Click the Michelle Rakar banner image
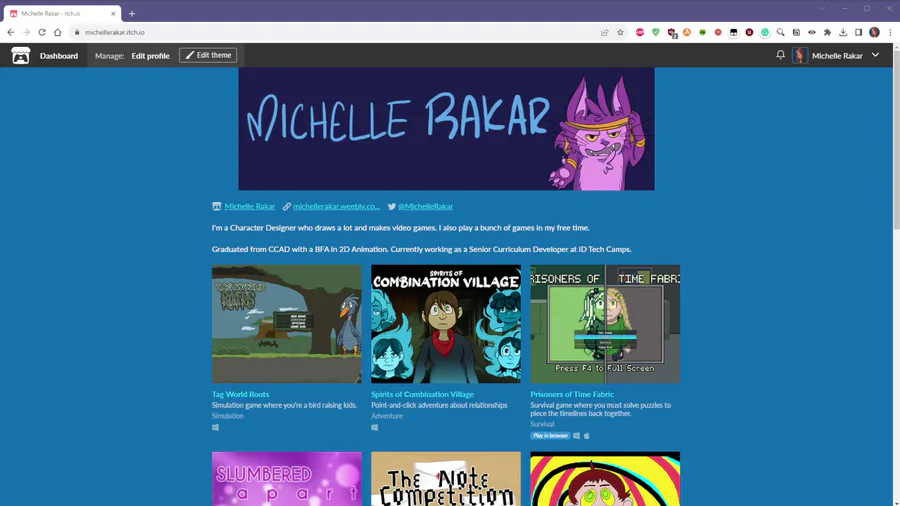 447,129
